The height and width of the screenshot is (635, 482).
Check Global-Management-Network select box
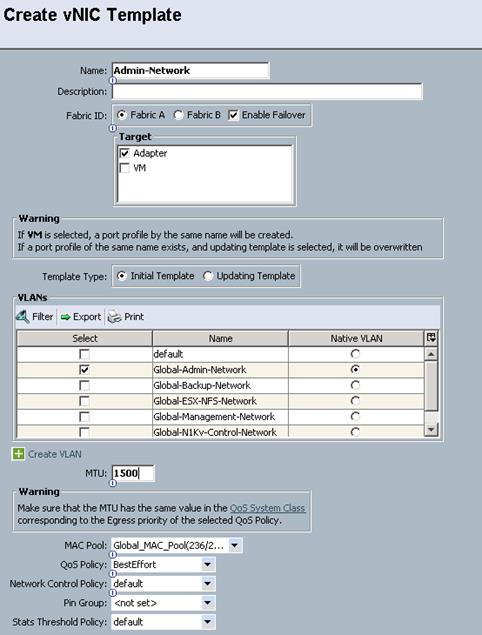point(84,417)
